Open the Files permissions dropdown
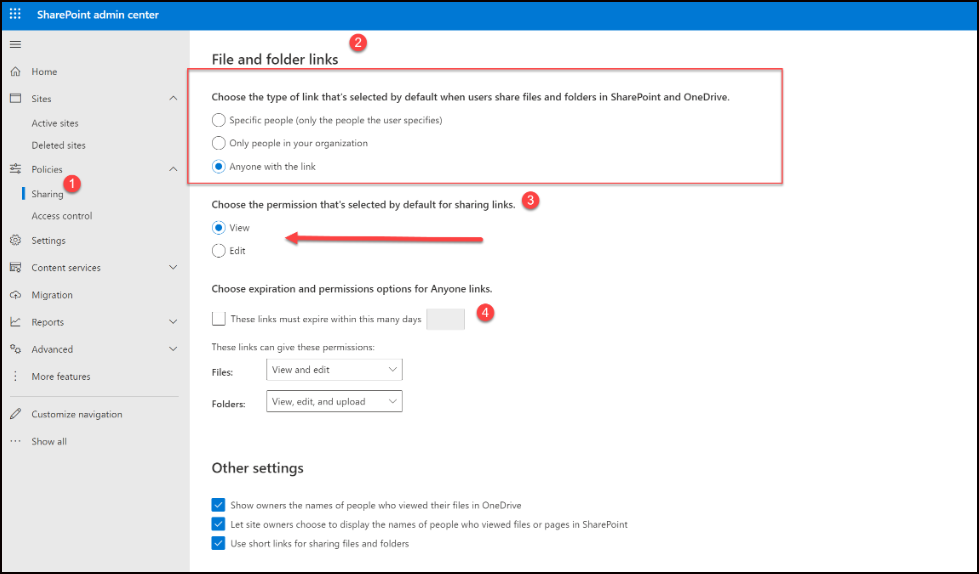The width and height of the screenshot is (979, 574). 334,370
